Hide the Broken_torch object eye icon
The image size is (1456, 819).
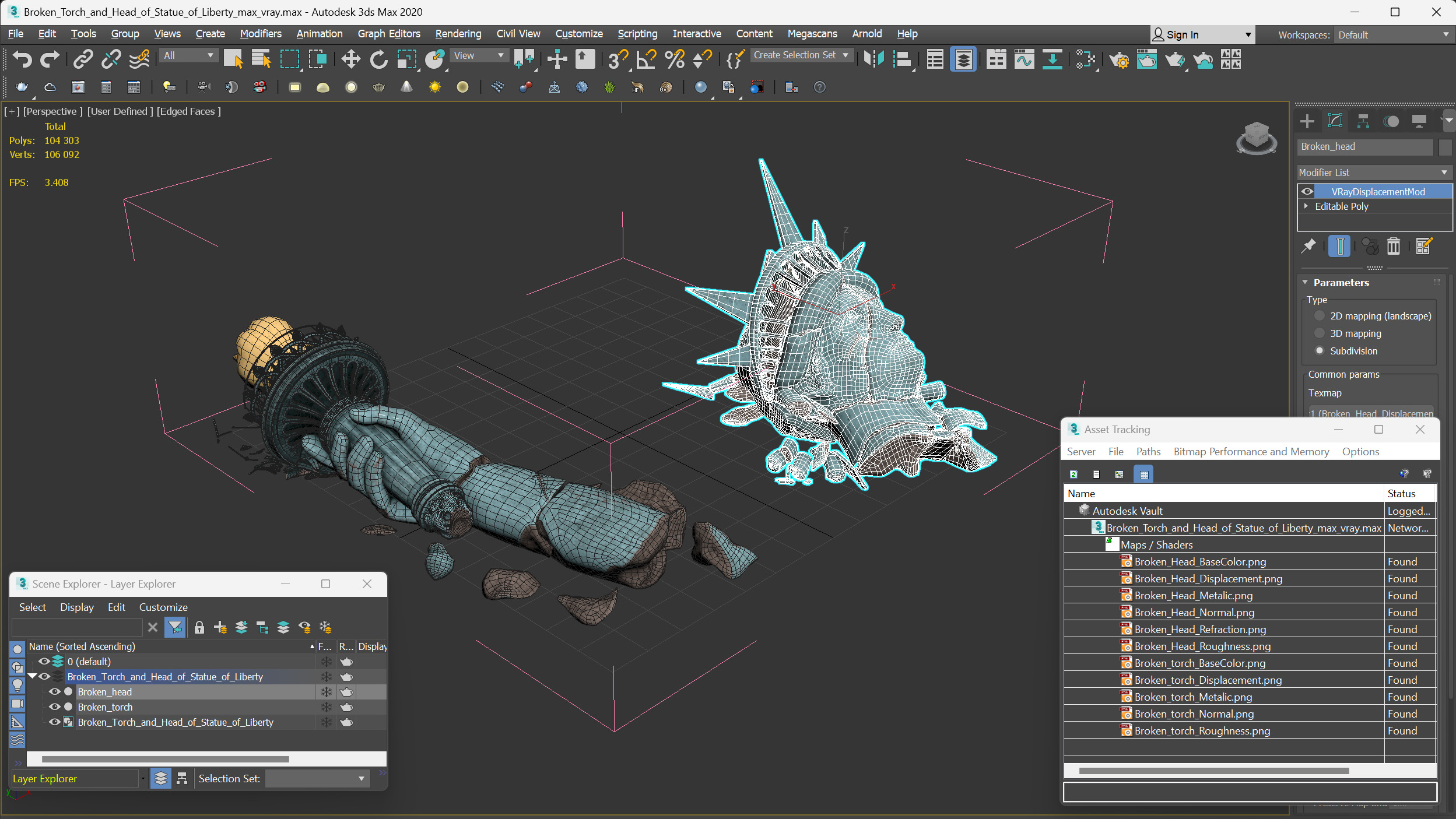tap(55, 707)
